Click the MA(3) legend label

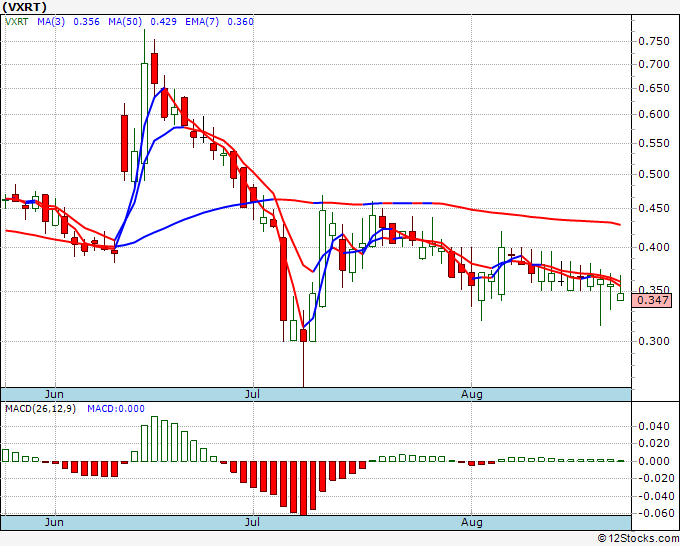[x=51, y=22]
